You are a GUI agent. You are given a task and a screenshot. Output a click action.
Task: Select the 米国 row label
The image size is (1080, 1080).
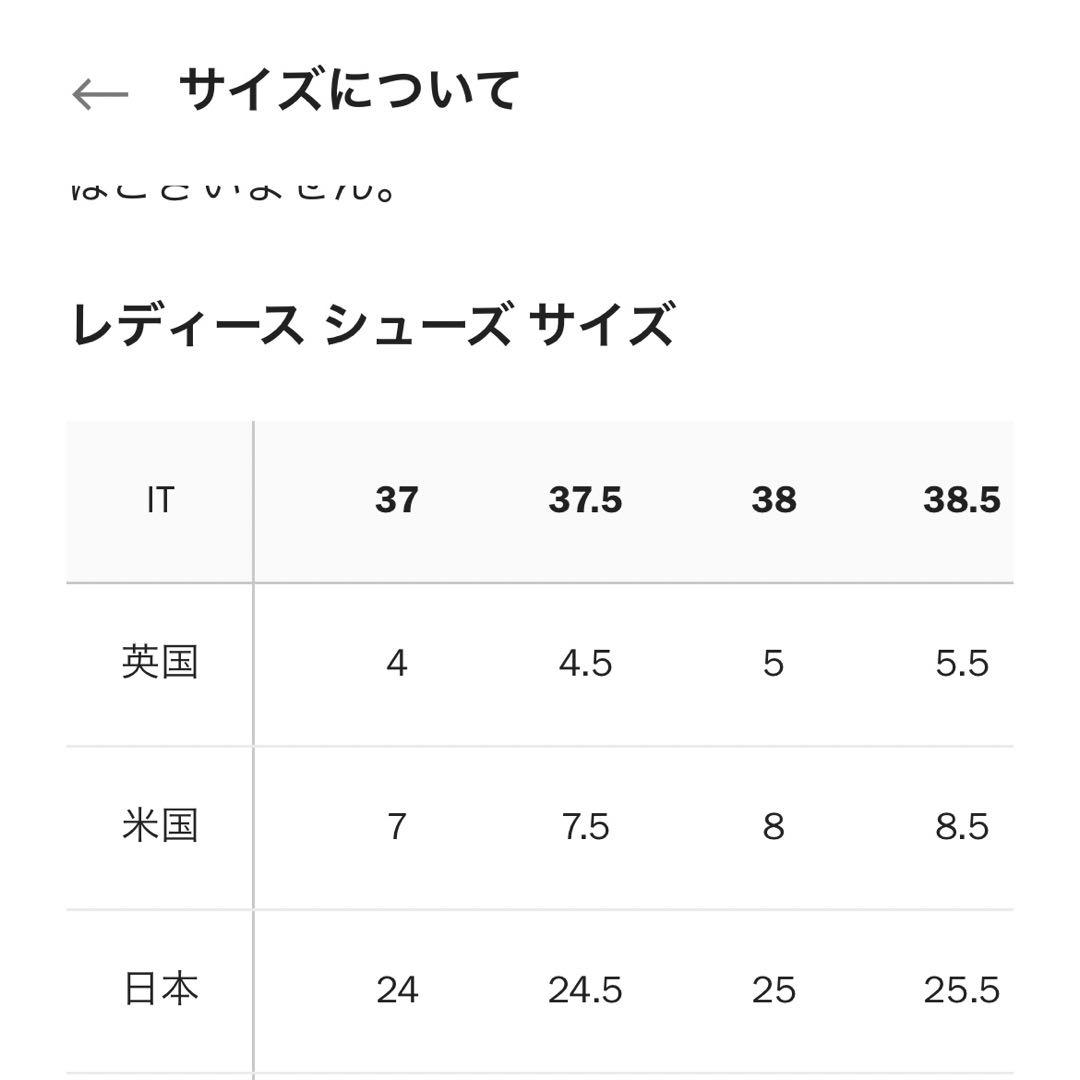160,826
